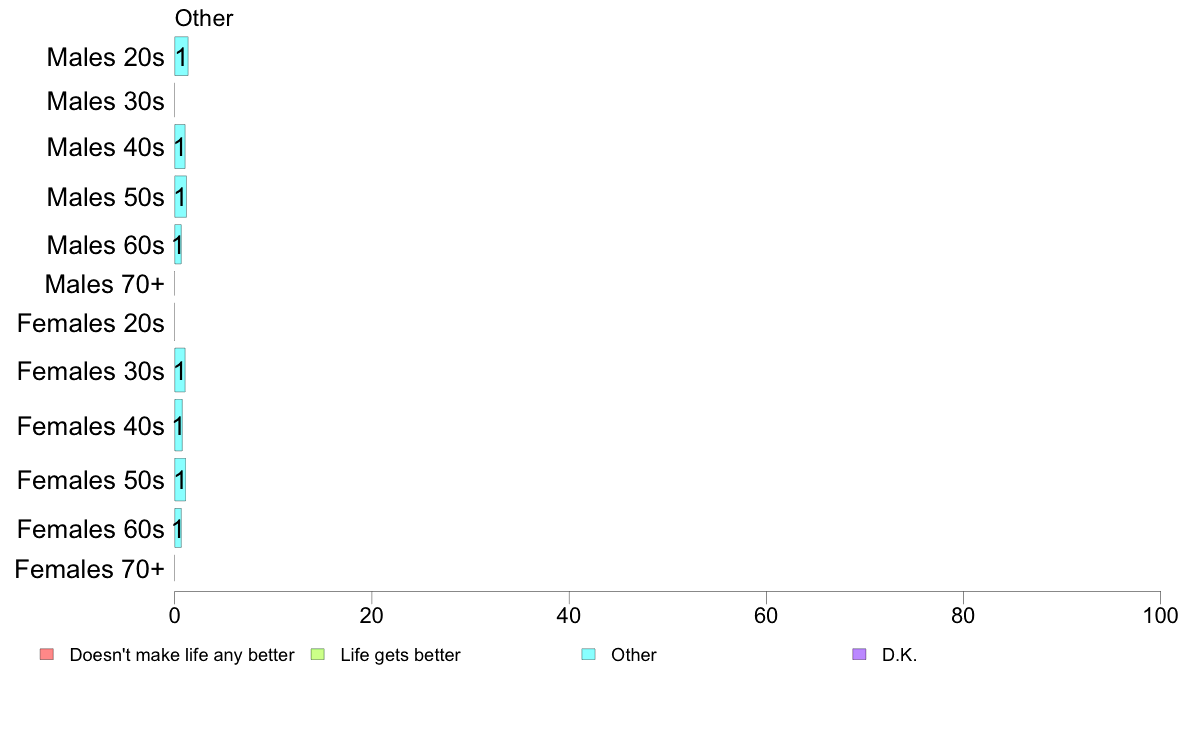1188x736 pixels.
Task: Select the Males 60s cyan bar
Action: click(178, 244)
